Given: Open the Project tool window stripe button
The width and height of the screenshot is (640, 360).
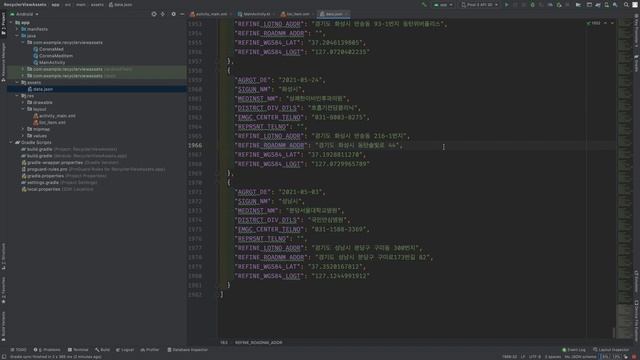Looking at the screenshot, I should (x=3, y=23).
